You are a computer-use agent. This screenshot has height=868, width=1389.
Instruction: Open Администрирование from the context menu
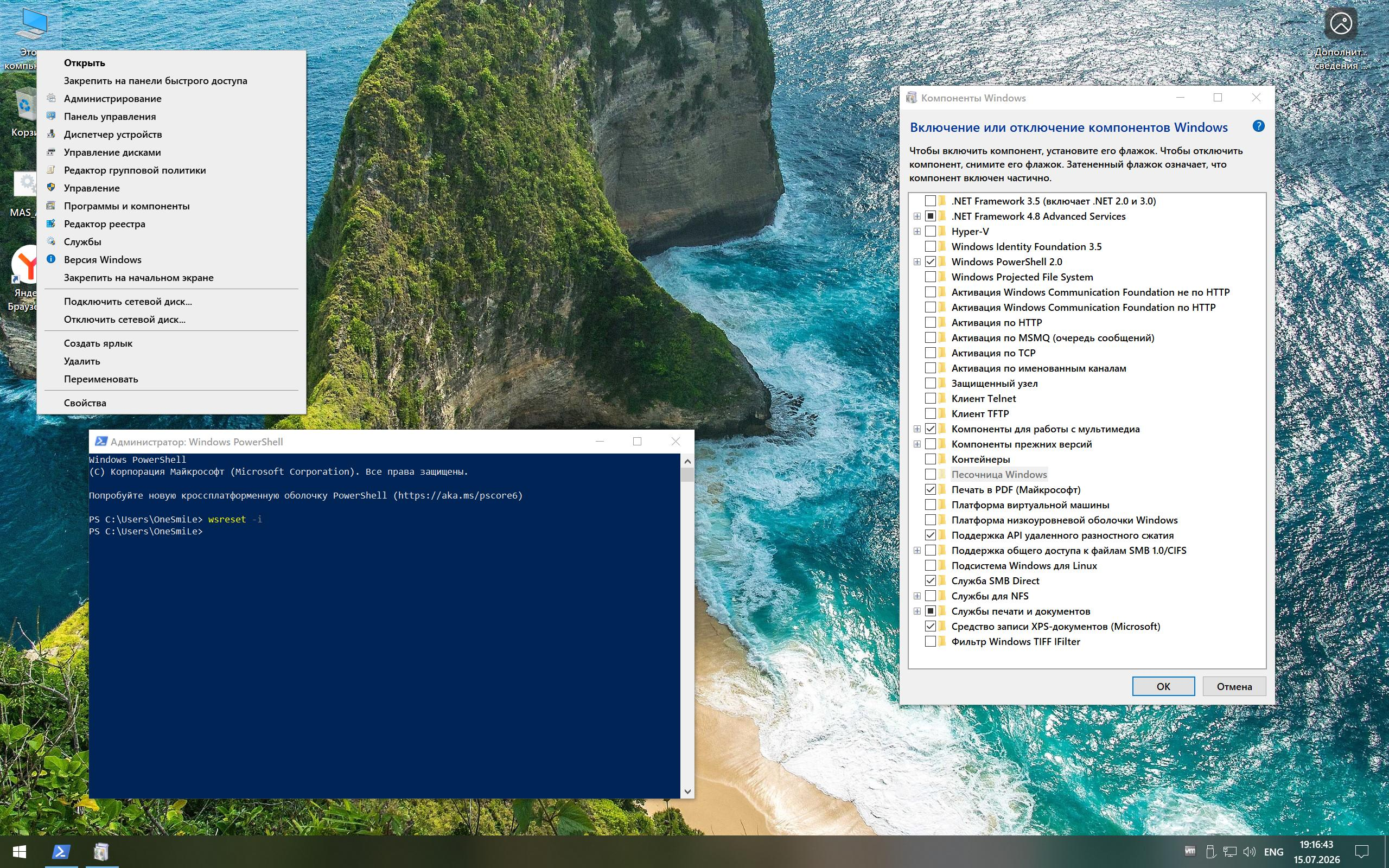click(x=171, y=99)
